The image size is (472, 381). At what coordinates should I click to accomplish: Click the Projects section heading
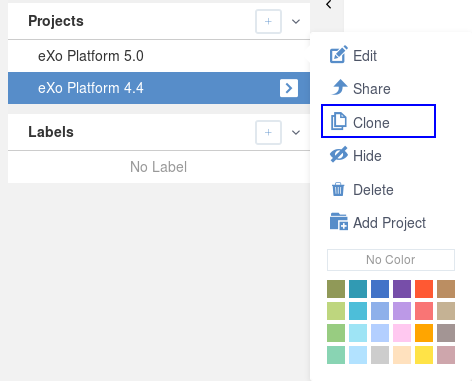[x=56, y=21]
